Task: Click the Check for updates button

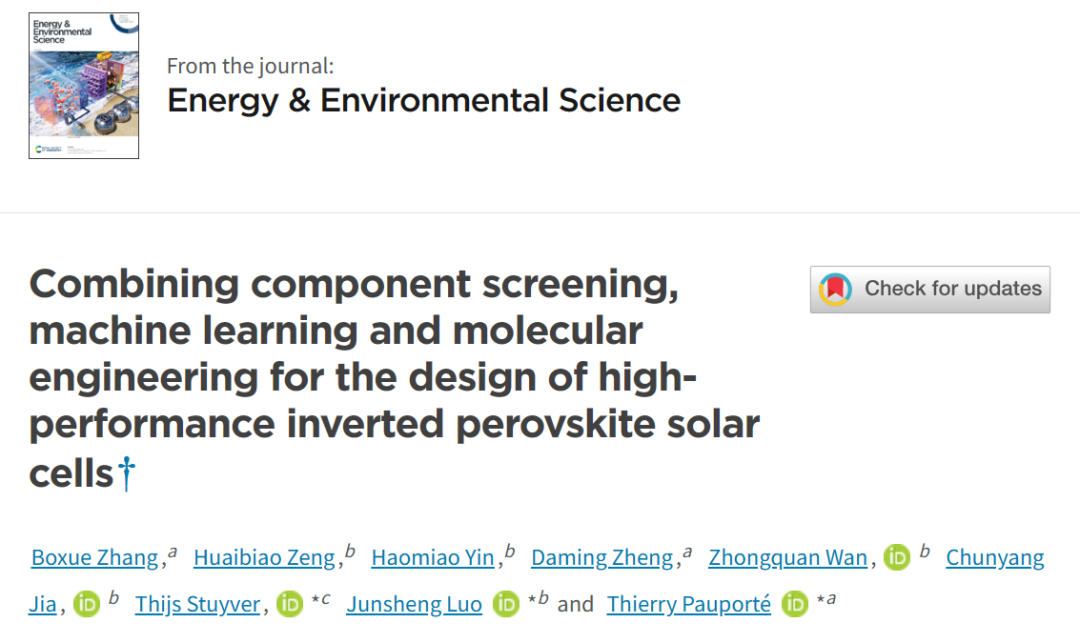Action: [x=930, y=289]
